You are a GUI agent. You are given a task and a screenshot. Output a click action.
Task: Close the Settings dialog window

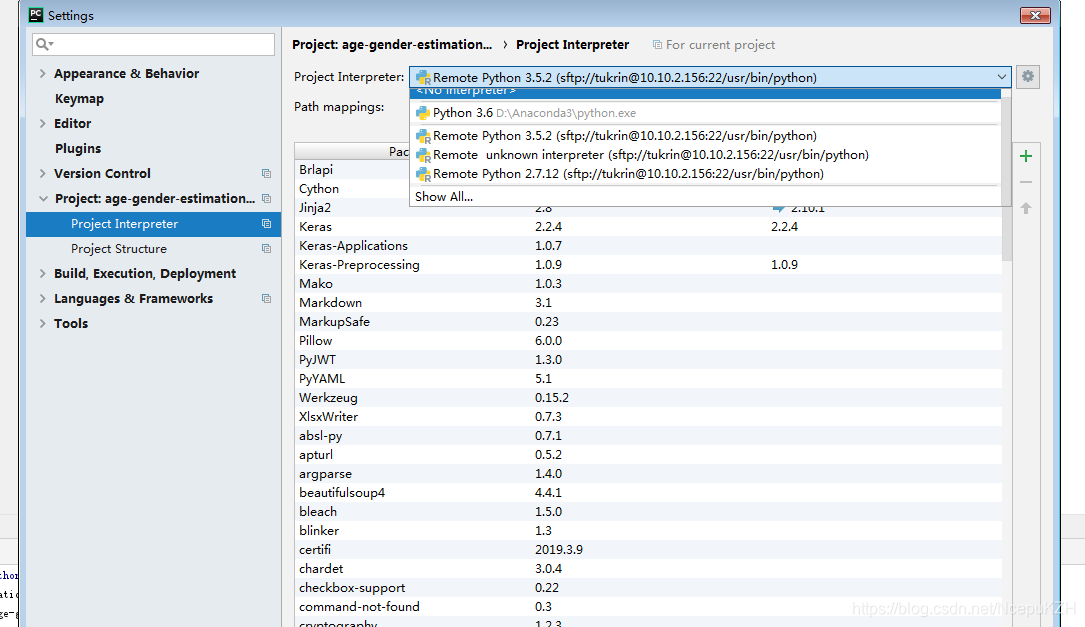pos(1035,15)
